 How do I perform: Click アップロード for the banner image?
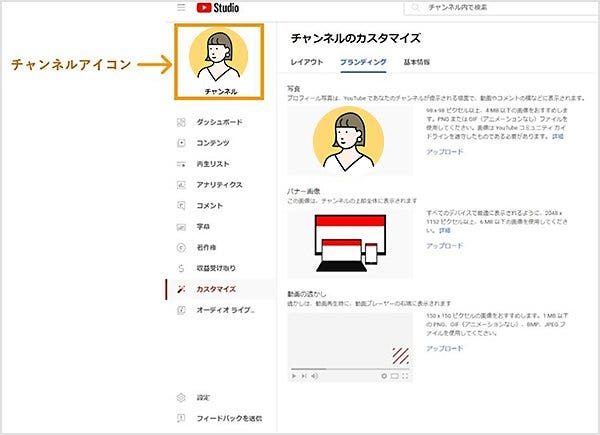click(445, 246)
